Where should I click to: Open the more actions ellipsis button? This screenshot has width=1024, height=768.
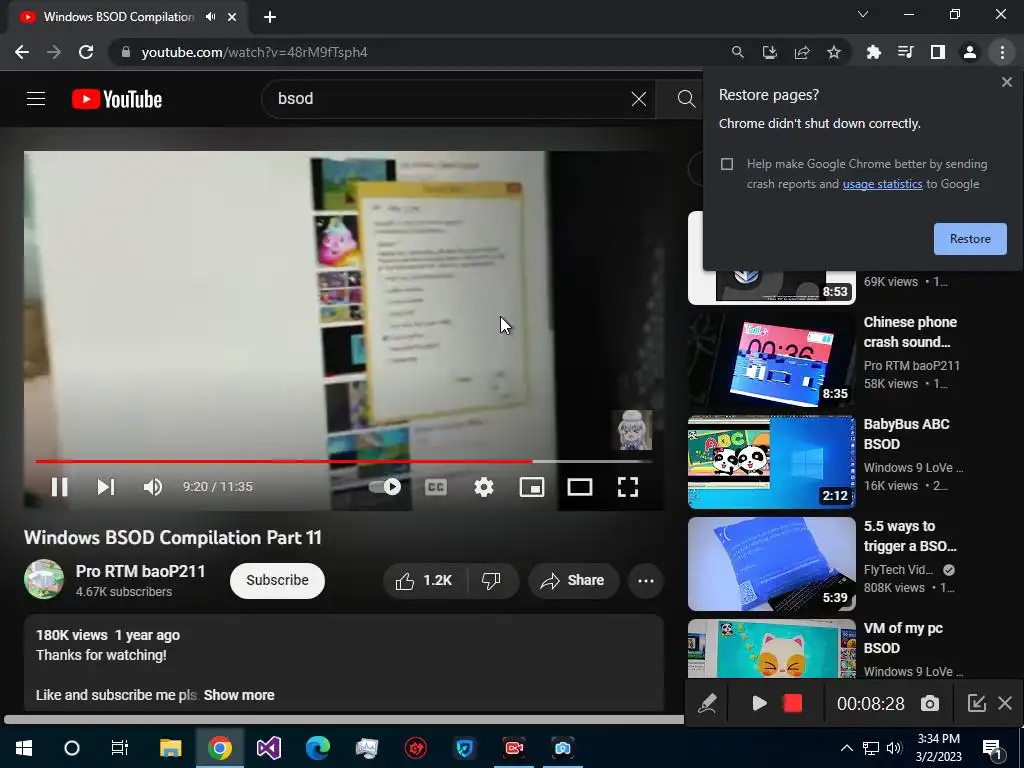646,581
